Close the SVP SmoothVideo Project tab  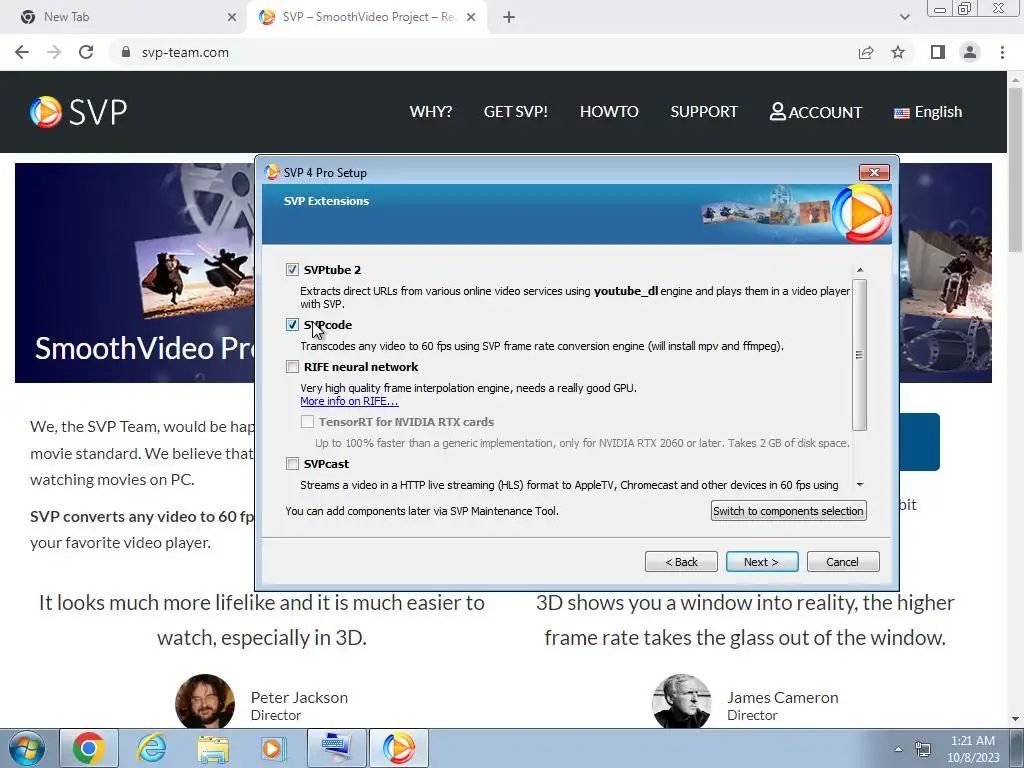pyautogui.click(x=471, y=17)
